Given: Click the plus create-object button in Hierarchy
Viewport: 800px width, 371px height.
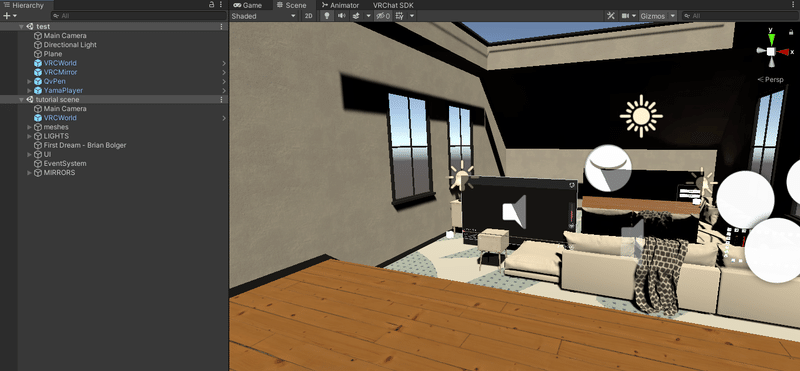Looking at the screenshot, I should pos(7,16).
